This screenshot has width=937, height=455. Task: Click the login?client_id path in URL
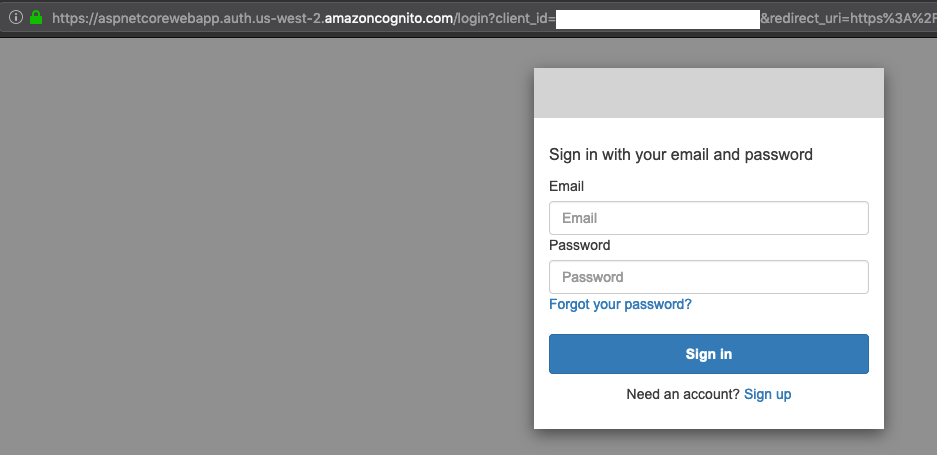click(x=506, y=19)
